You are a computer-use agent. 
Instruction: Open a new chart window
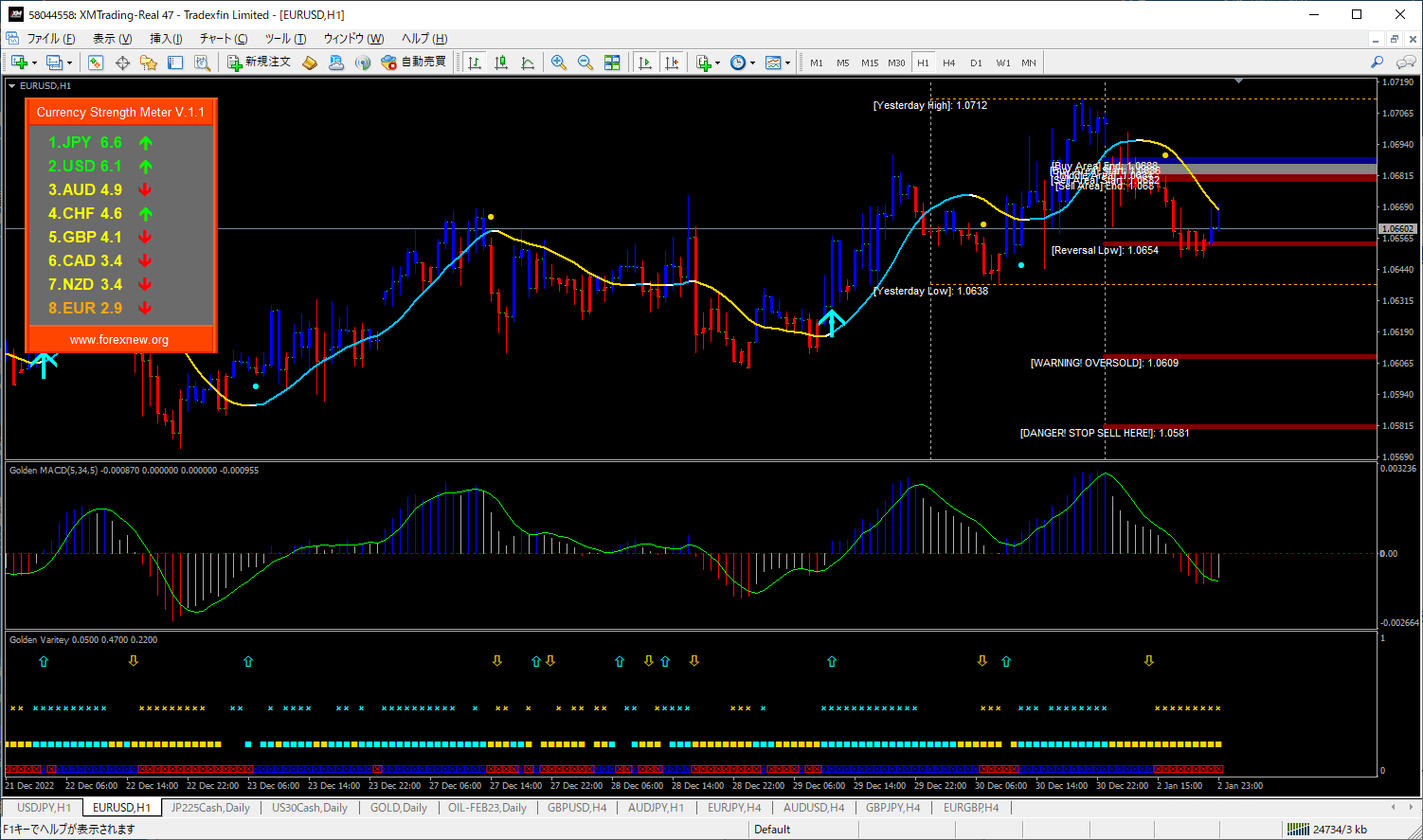pos(19,63)
